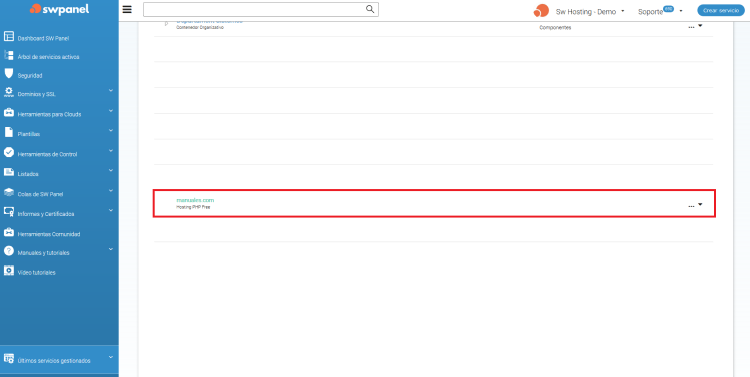Open Herramientas Comunidad

tap(49, 234)
